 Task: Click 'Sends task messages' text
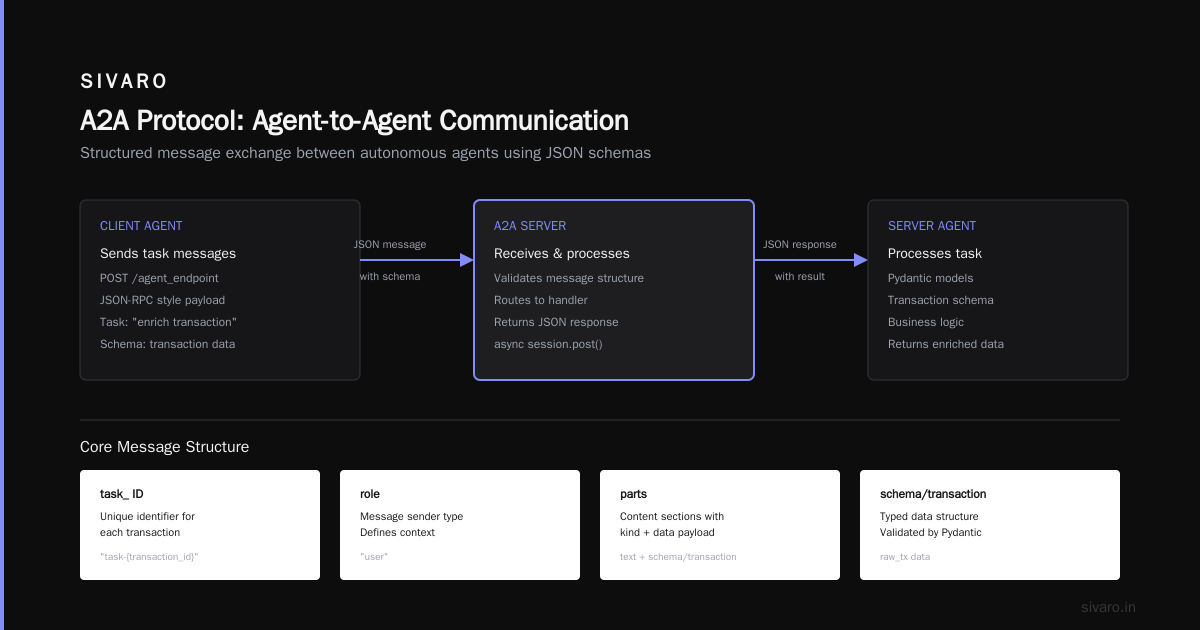click(x=168, y=253)
